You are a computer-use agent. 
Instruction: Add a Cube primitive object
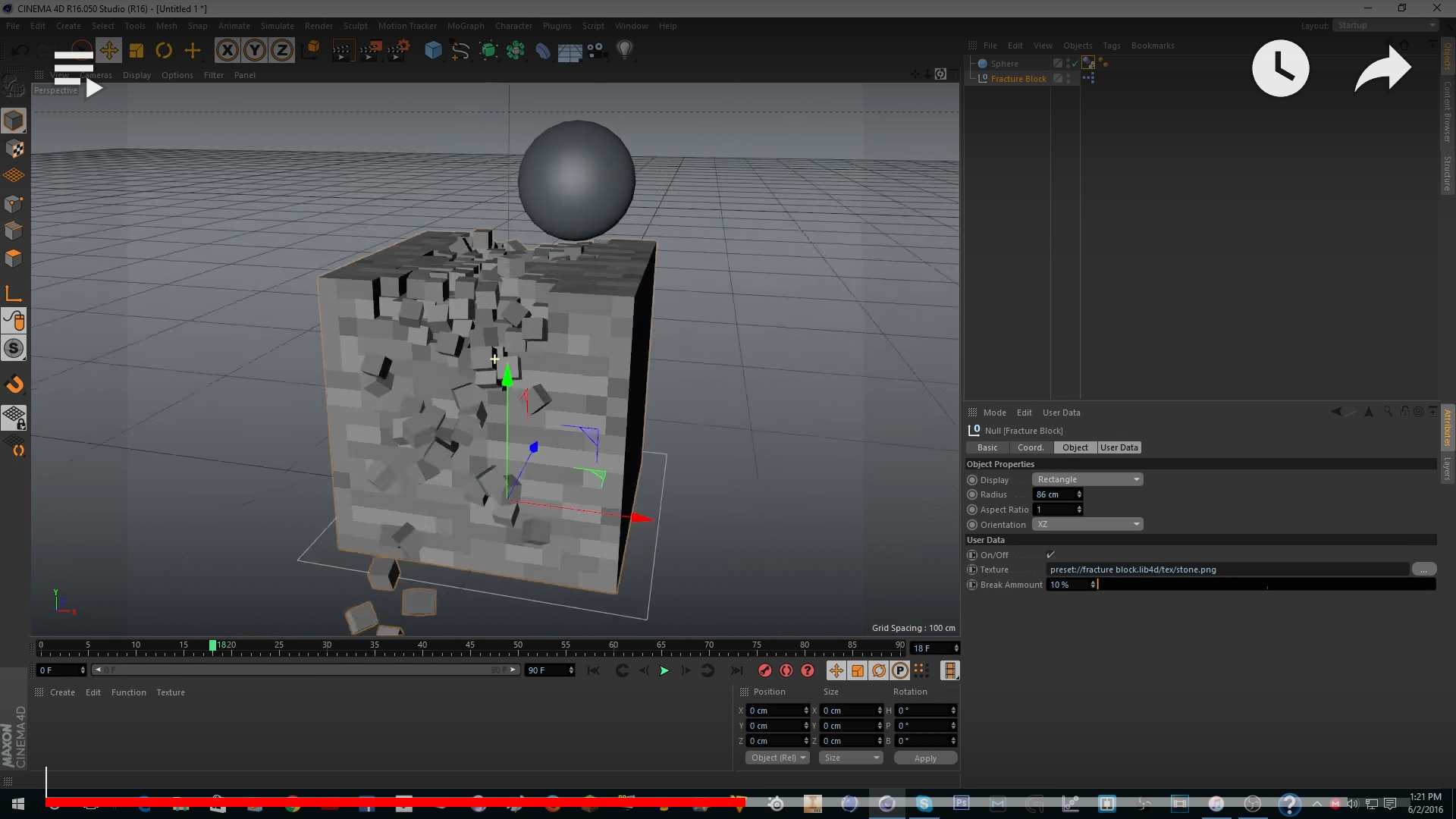pyautogui.click(x=433, y=51)
